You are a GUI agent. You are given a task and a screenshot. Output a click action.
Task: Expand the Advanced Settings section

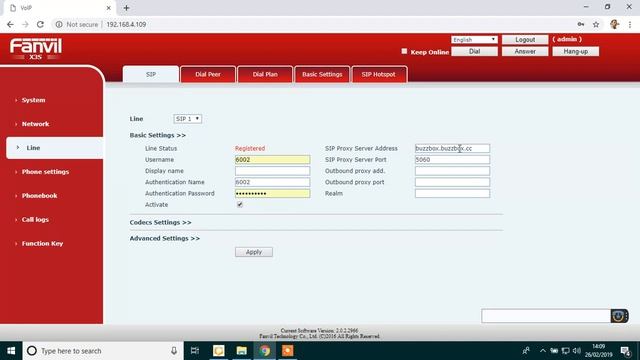tap(164, 238)
